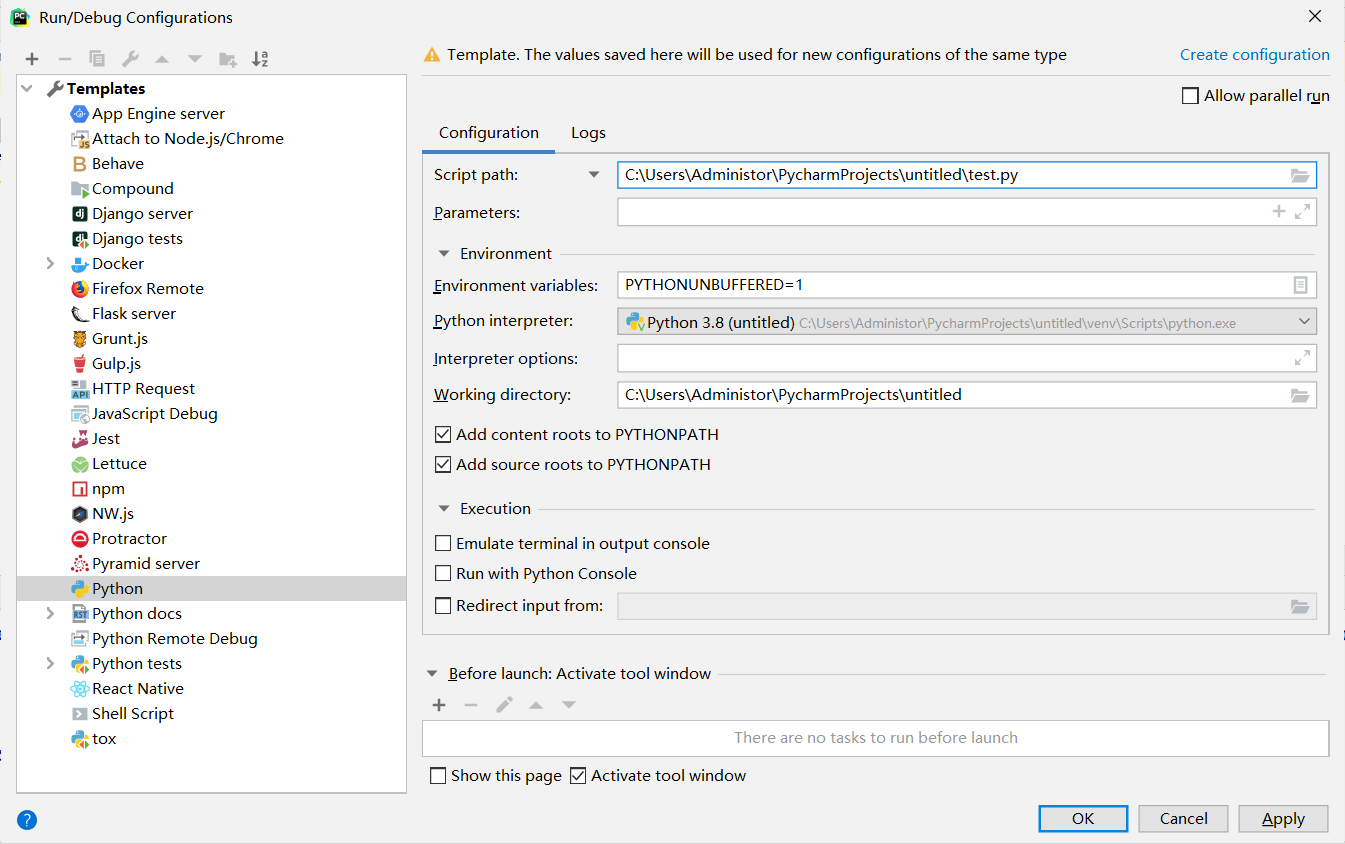This screenshot has height=844, width=1345.
Task: Collapse the Environment section
Action: pyautogui.click(x=444, y=254)
